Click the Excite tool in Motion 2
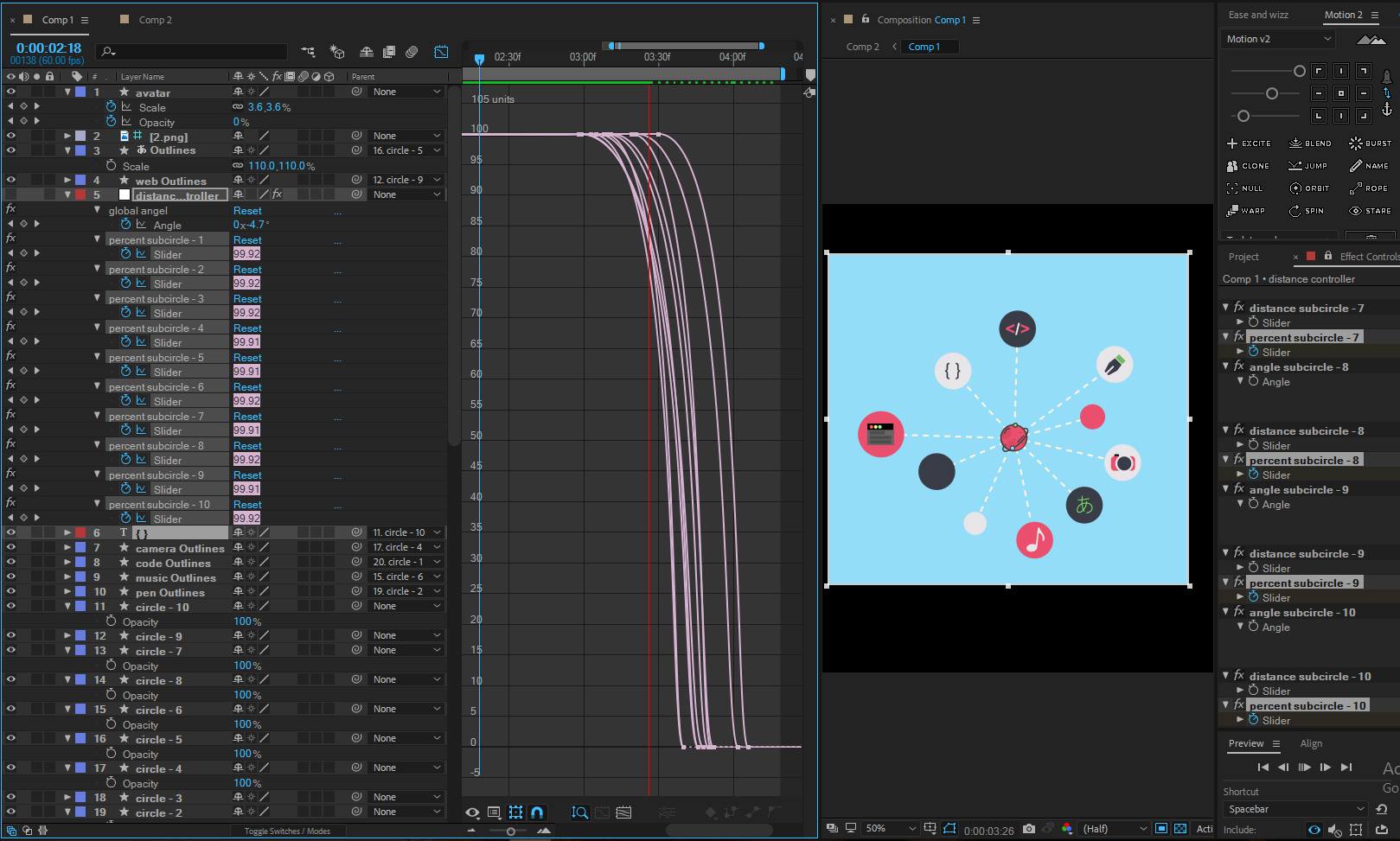This screenshot has width=1400, height=841. tap(1249, 143)
